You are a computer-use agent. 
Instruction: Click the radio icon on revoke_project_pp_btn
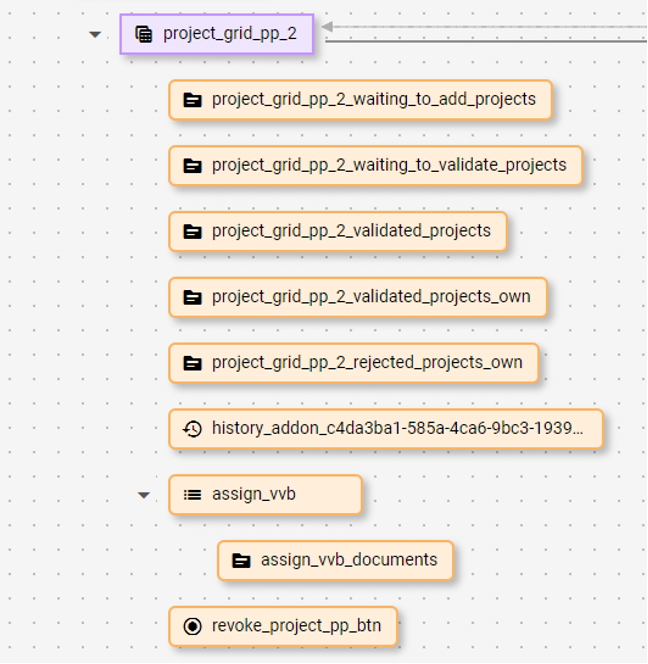193,627
